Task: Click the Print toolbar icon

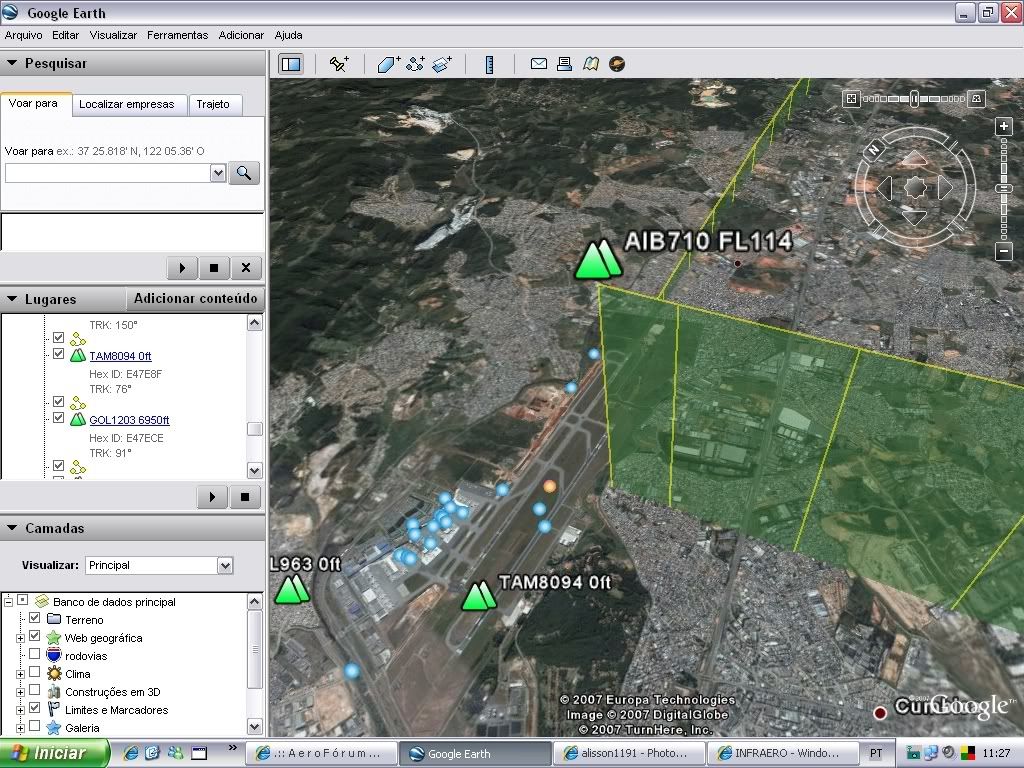Action: coord(564,63)
